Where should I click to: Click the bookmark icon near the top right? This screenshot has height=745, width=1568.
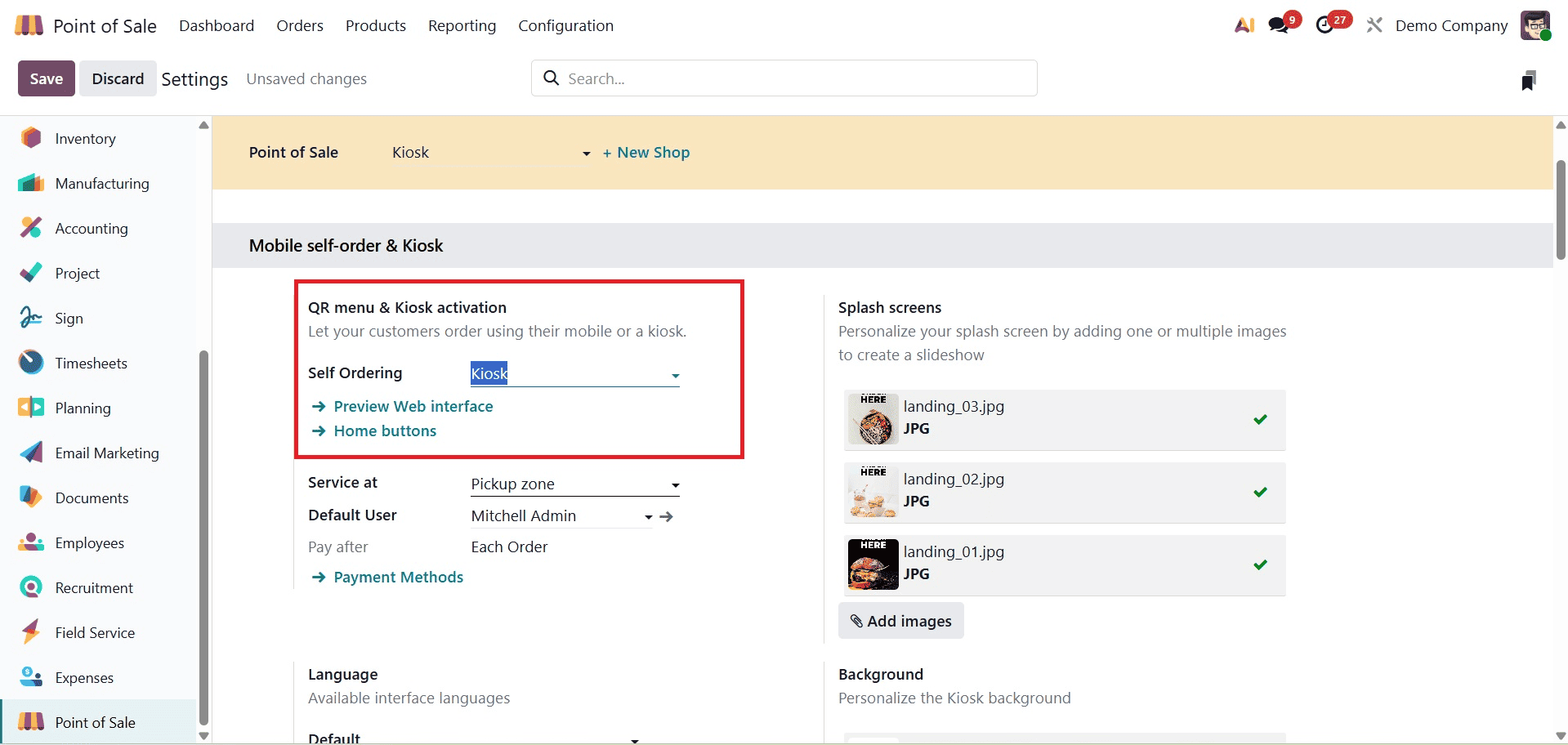(x=1529, y=78)
